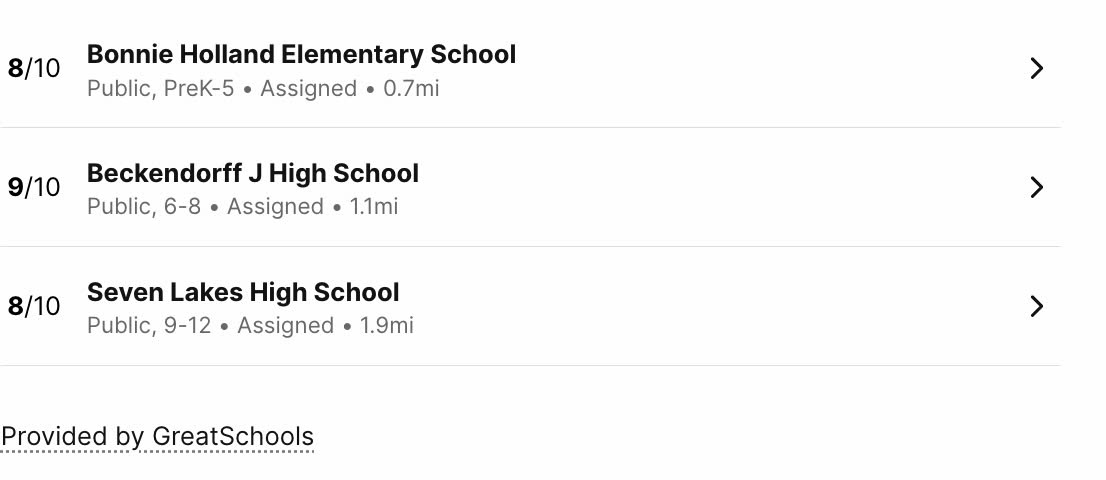Click the 0.7mi distance text
The width and height of the screenshot is (1106, 480).
[411, 89]
